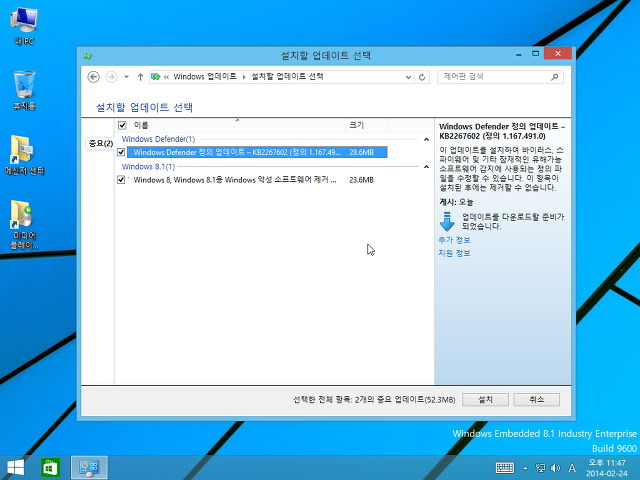Click the volume speaker tray icon
The height and width of the screenshot is (480, 640).
click(556, 468)
